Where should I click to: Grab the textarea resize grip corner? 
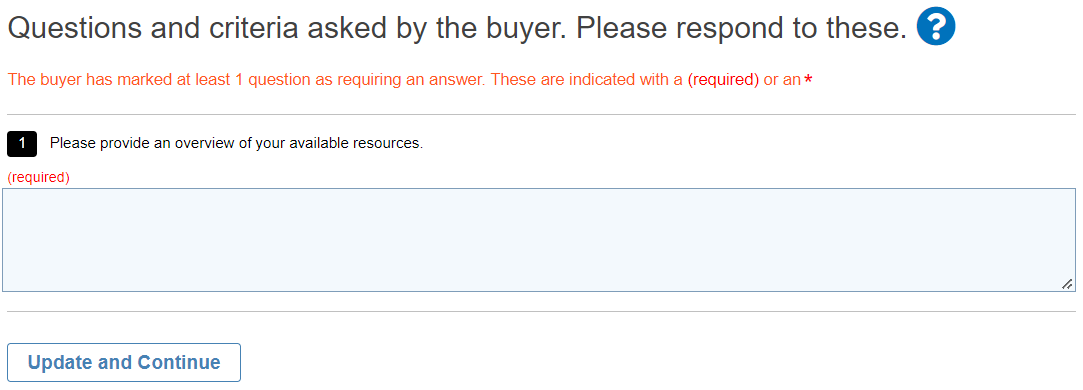(1067, 284)
